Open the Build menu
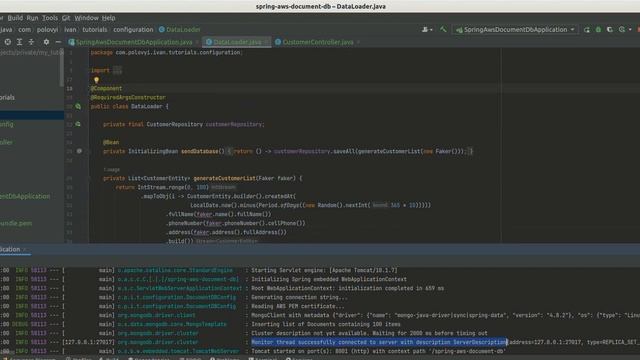This screenshot has height=360, width=640. [15, 18]
